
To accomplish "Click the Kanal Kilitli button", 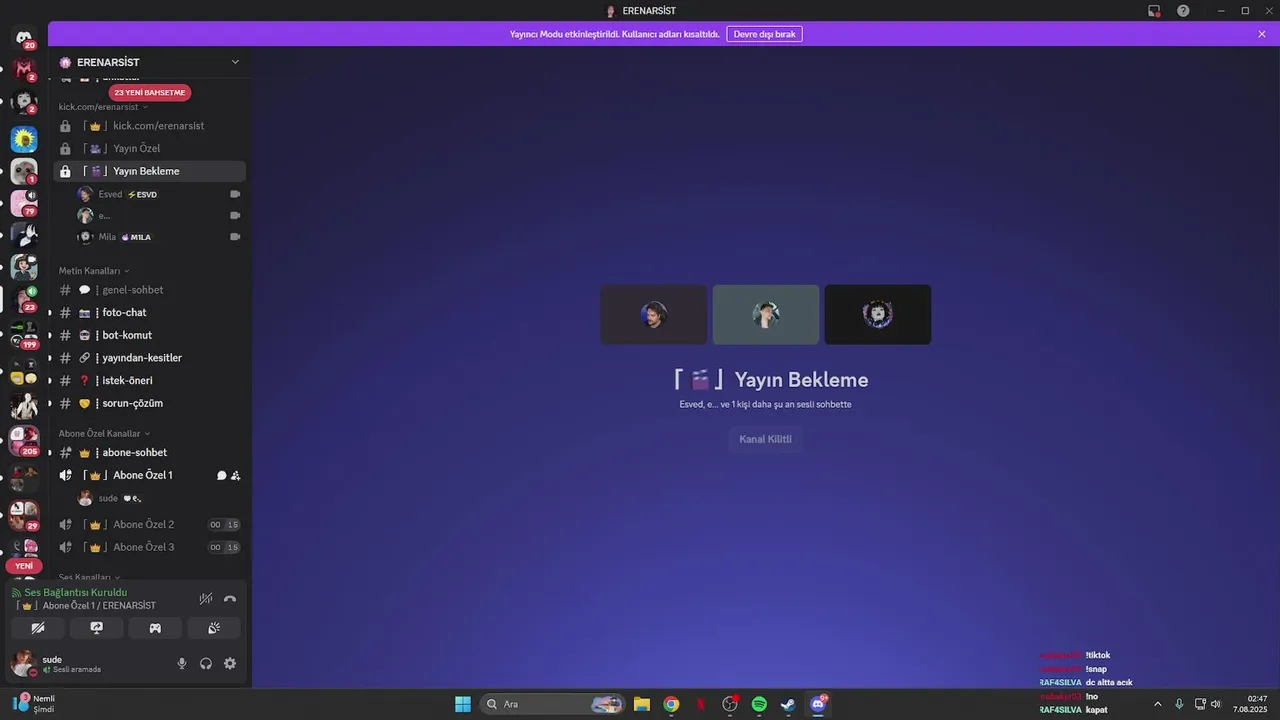I will [x=766, y=439].
